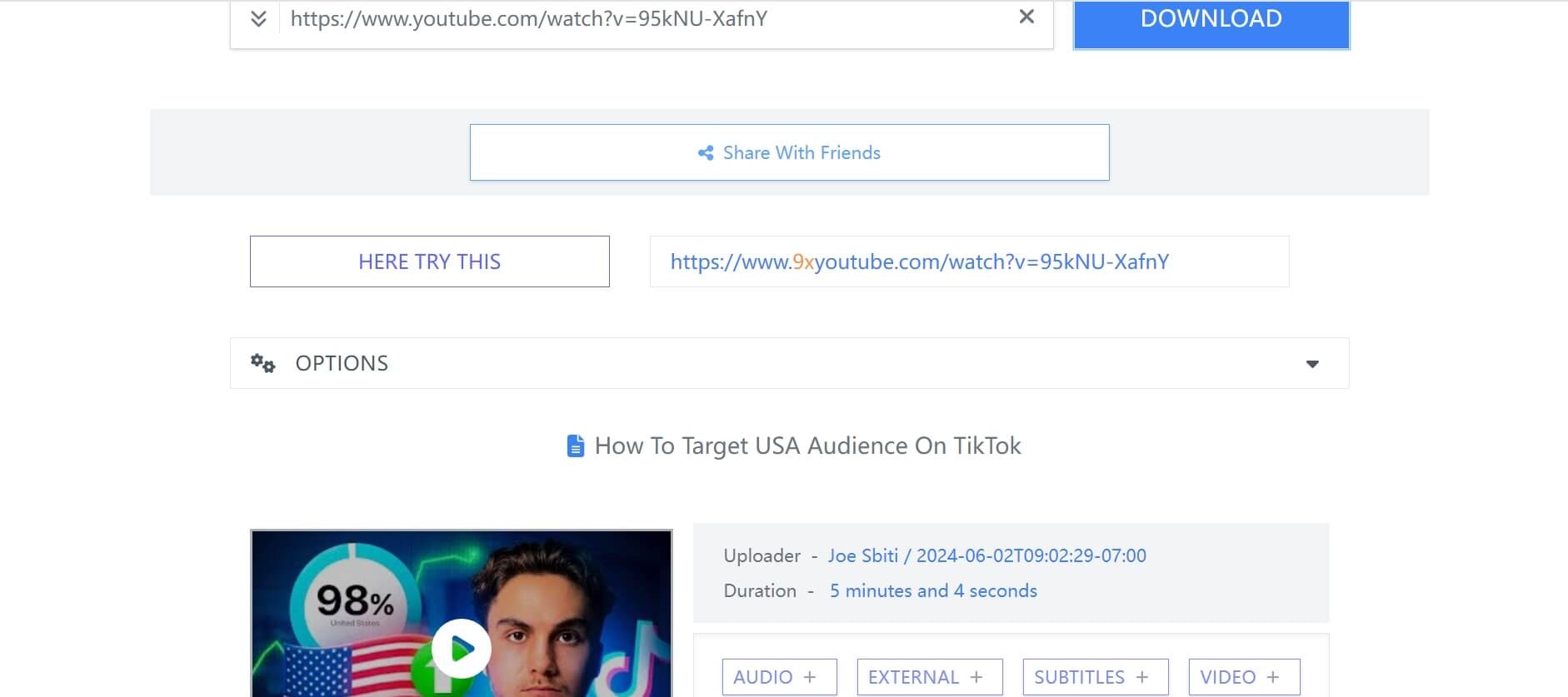
Task: Click the Duration label
Action: pos(760,590)
